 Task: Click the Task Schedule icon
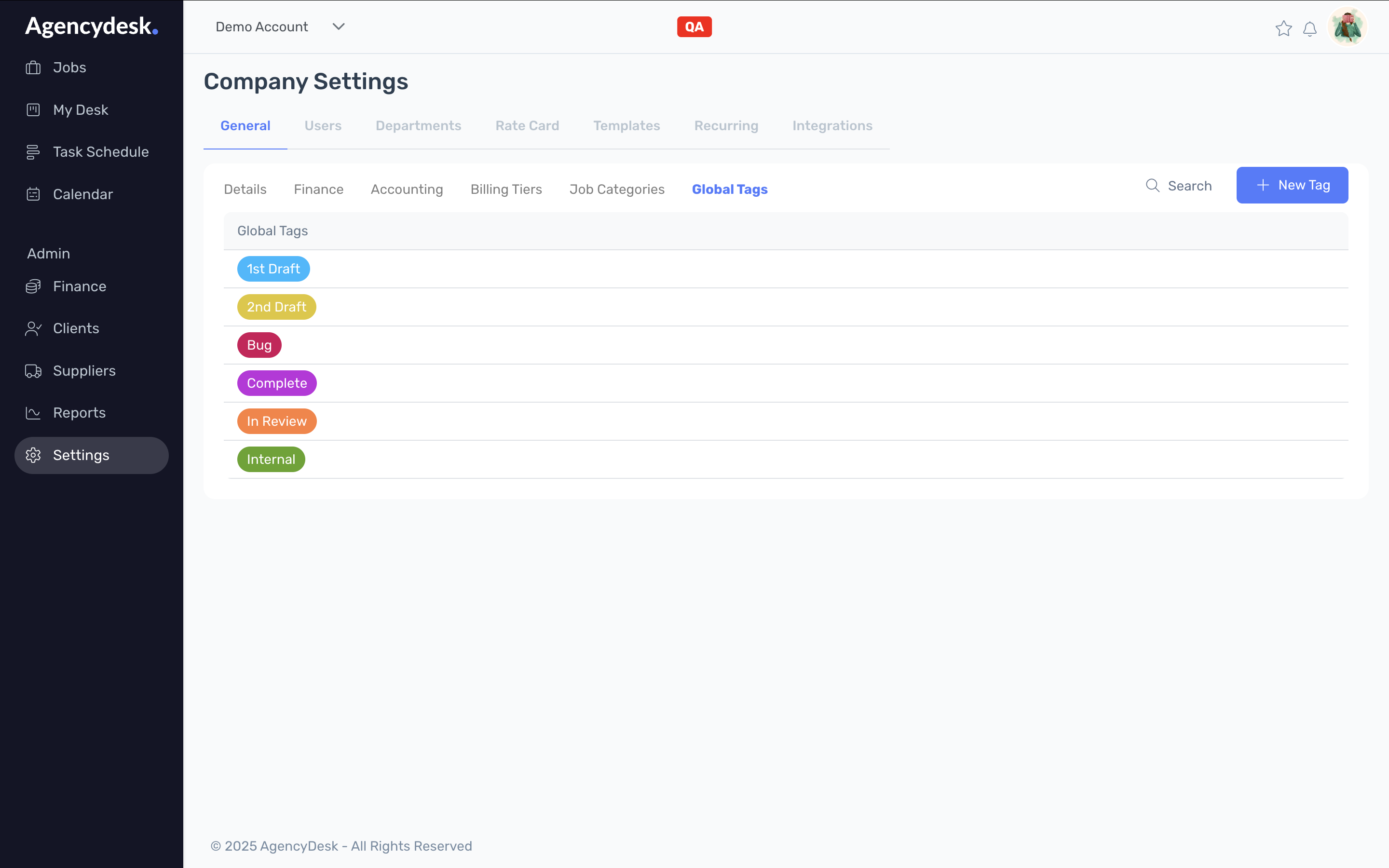pyautogui.click(x=33, y=152)
